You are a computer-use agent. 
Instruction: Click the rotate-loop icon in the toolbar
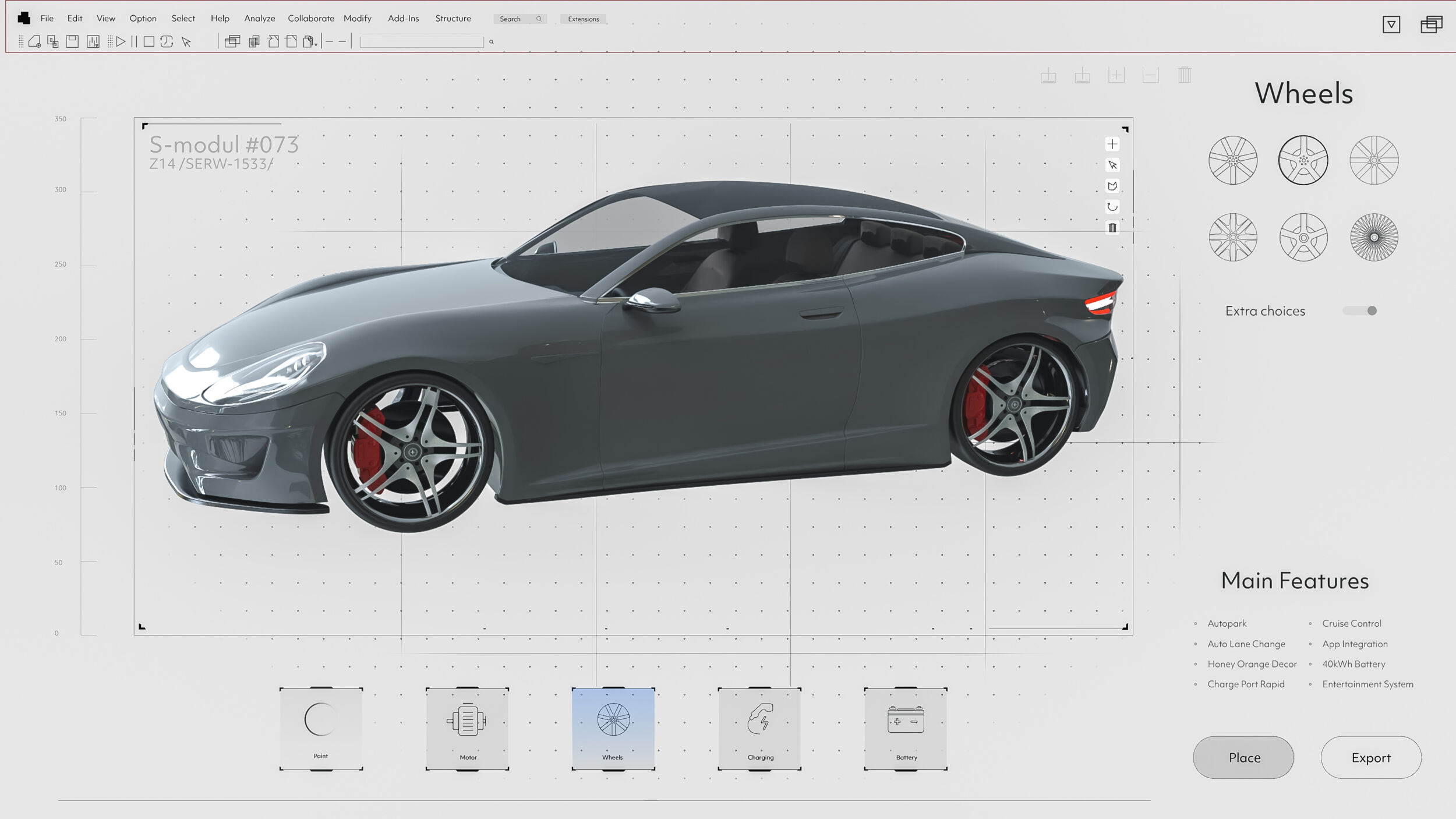click(167, 42)
